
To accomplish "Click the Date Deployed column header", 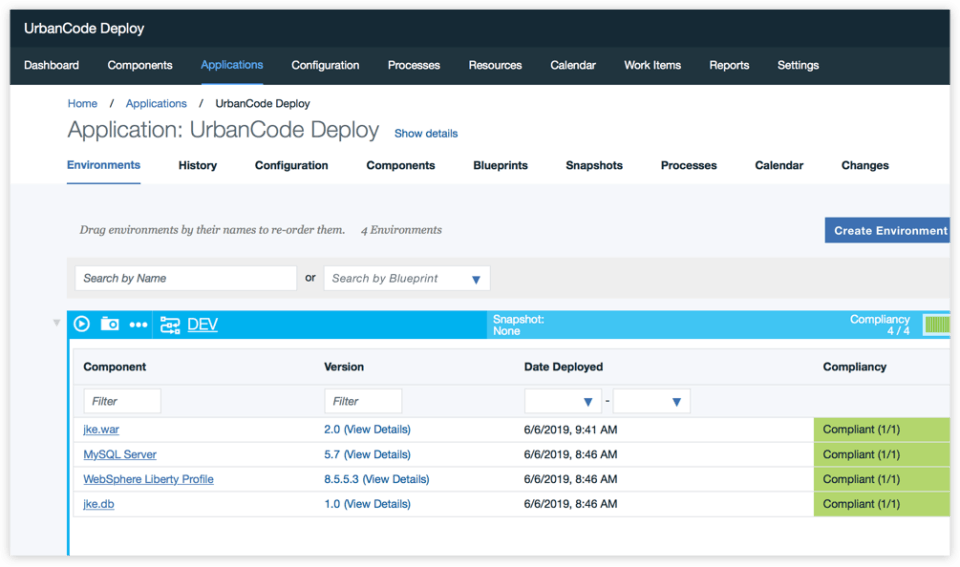I will 563,367.
